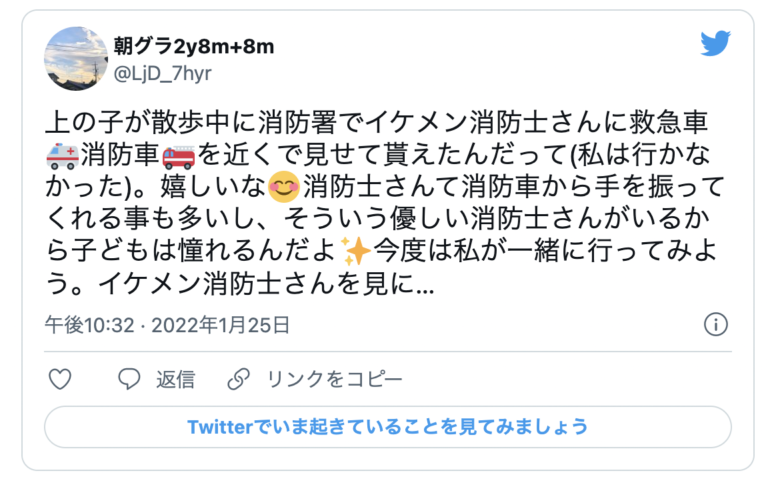Choose the リンクをコピー text

(x=335, y=379)
